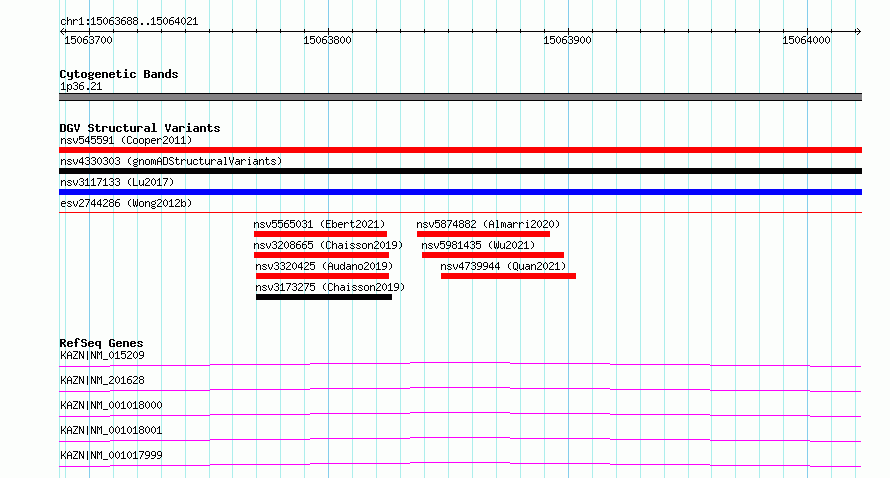Click the nsv3117133 (Lu2017) label
This screenshot has width=890, height=478.
[x=117, y=182]
